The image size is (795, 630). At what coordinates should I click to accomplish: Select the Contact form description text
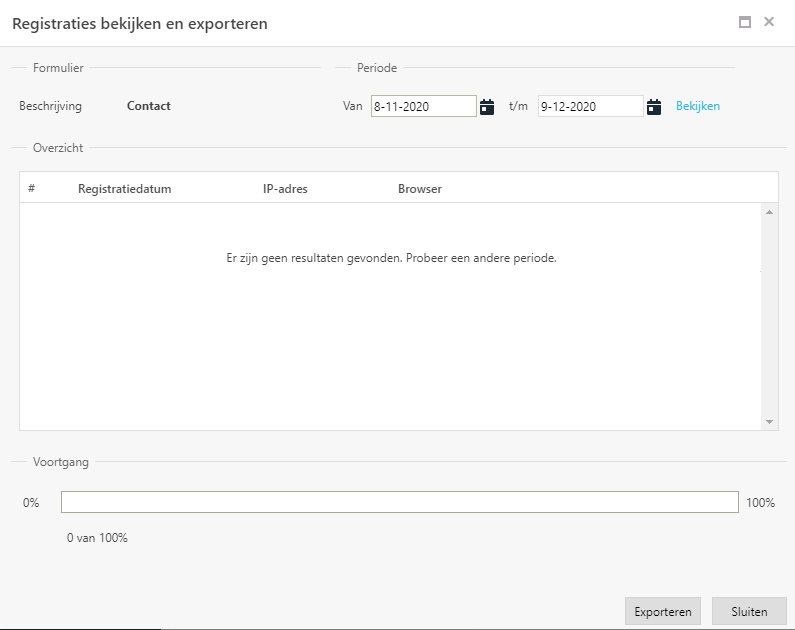pyautogui.click(x=149, y=106)
